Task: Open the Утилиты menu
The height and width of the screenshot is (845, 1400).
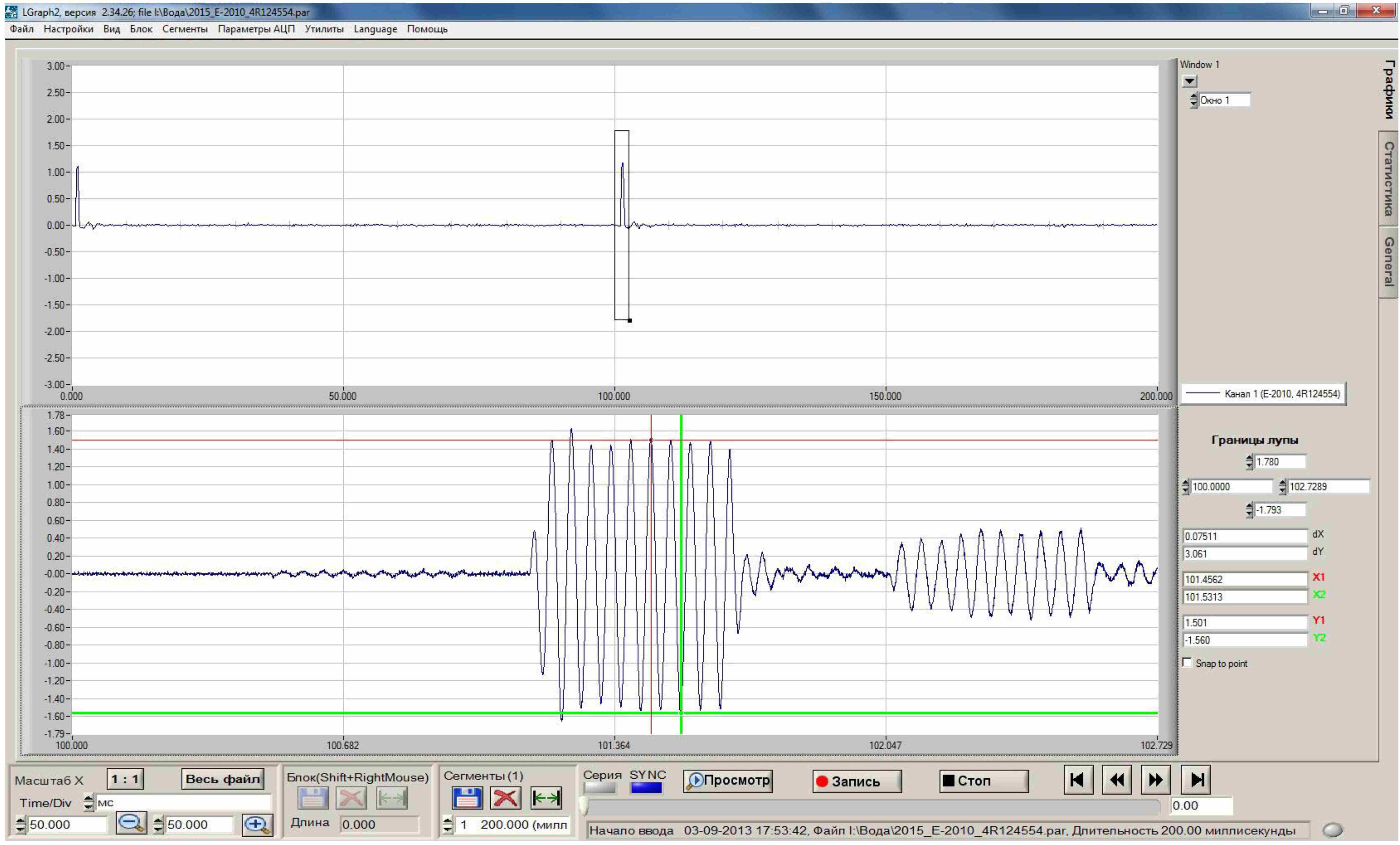Action: tap(324, 29)
